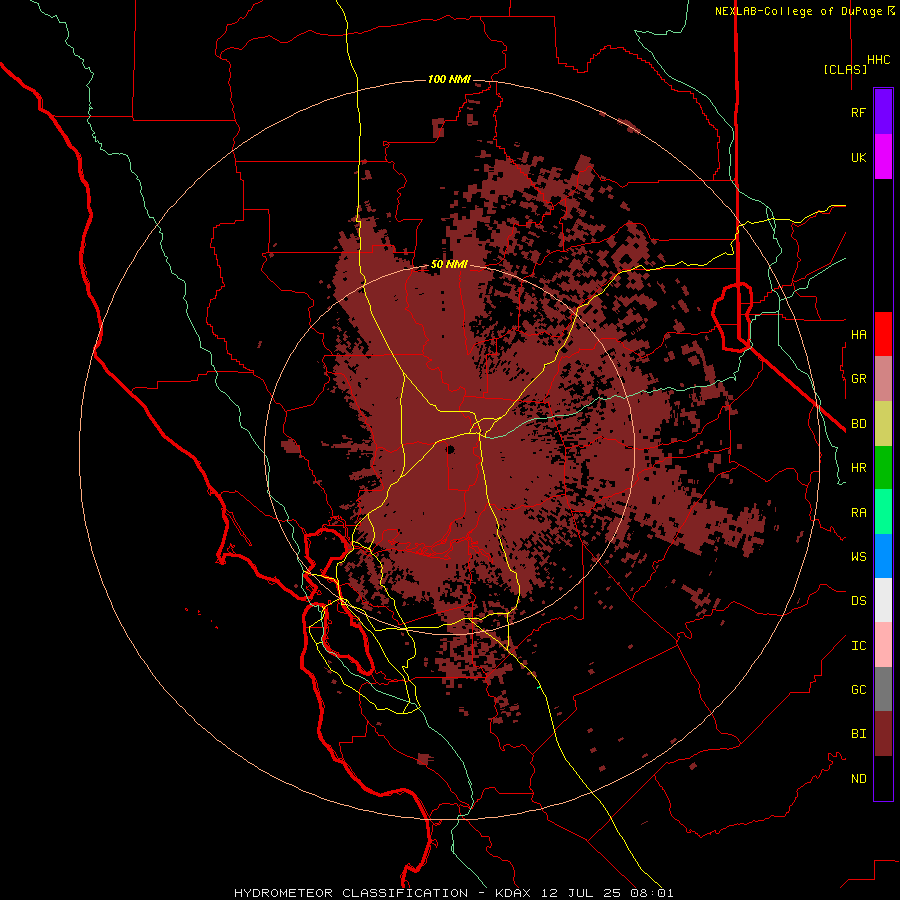Click the GC legend label
Viewport: 900px width, 900px height.
coord(858,690)
